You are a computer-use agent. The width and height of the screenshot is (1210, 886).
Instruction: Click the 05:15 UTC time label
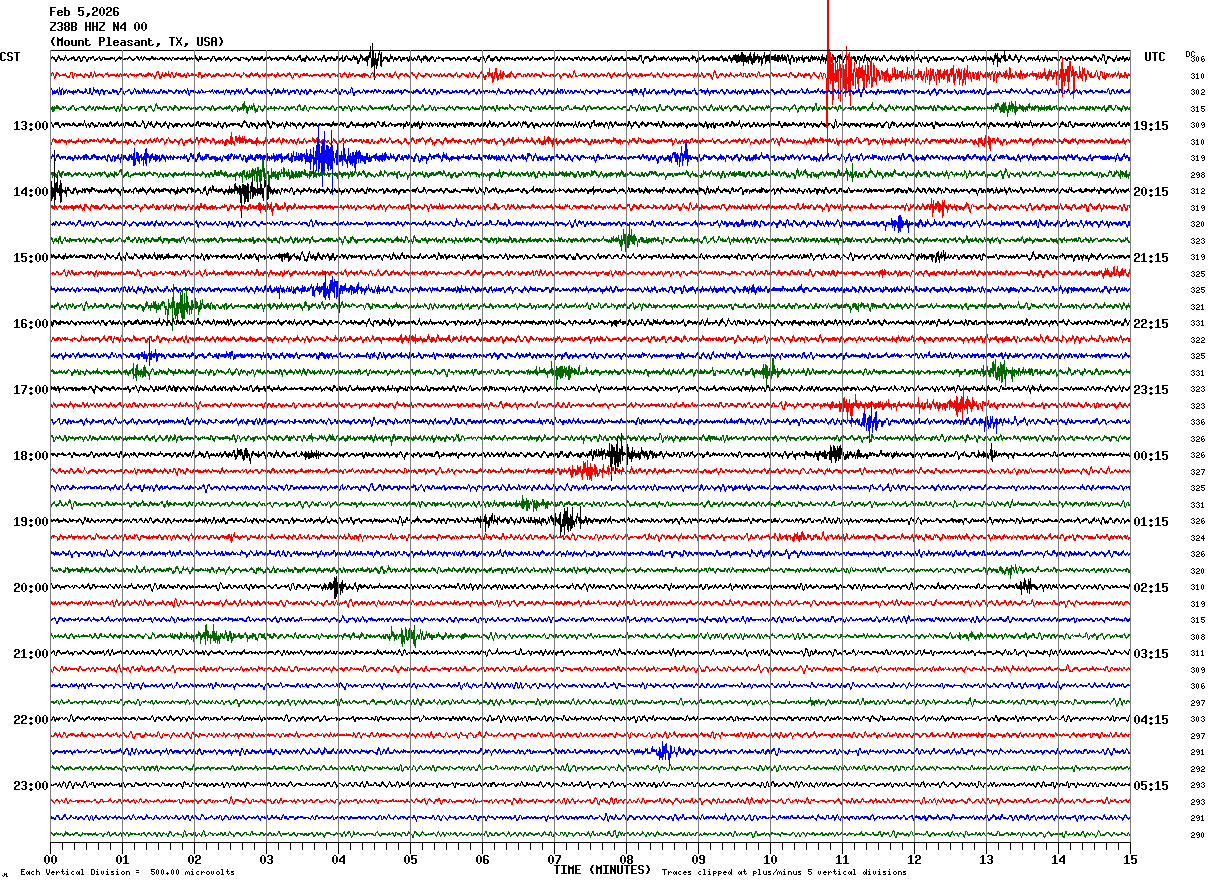[1151, 786]
